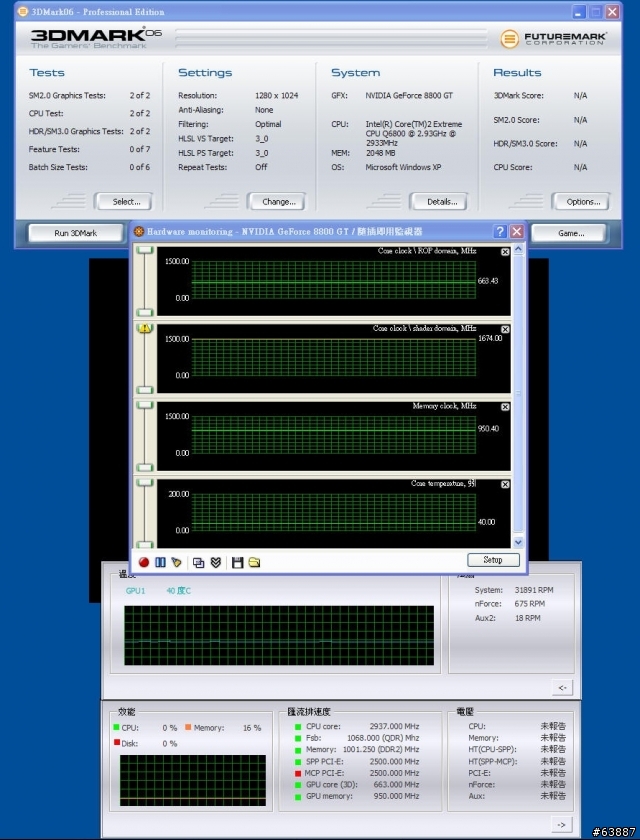Click the Game... button in 3DMark06
Image resolution: width=640 pixels, height=840 pixels.
pos(571,233)
